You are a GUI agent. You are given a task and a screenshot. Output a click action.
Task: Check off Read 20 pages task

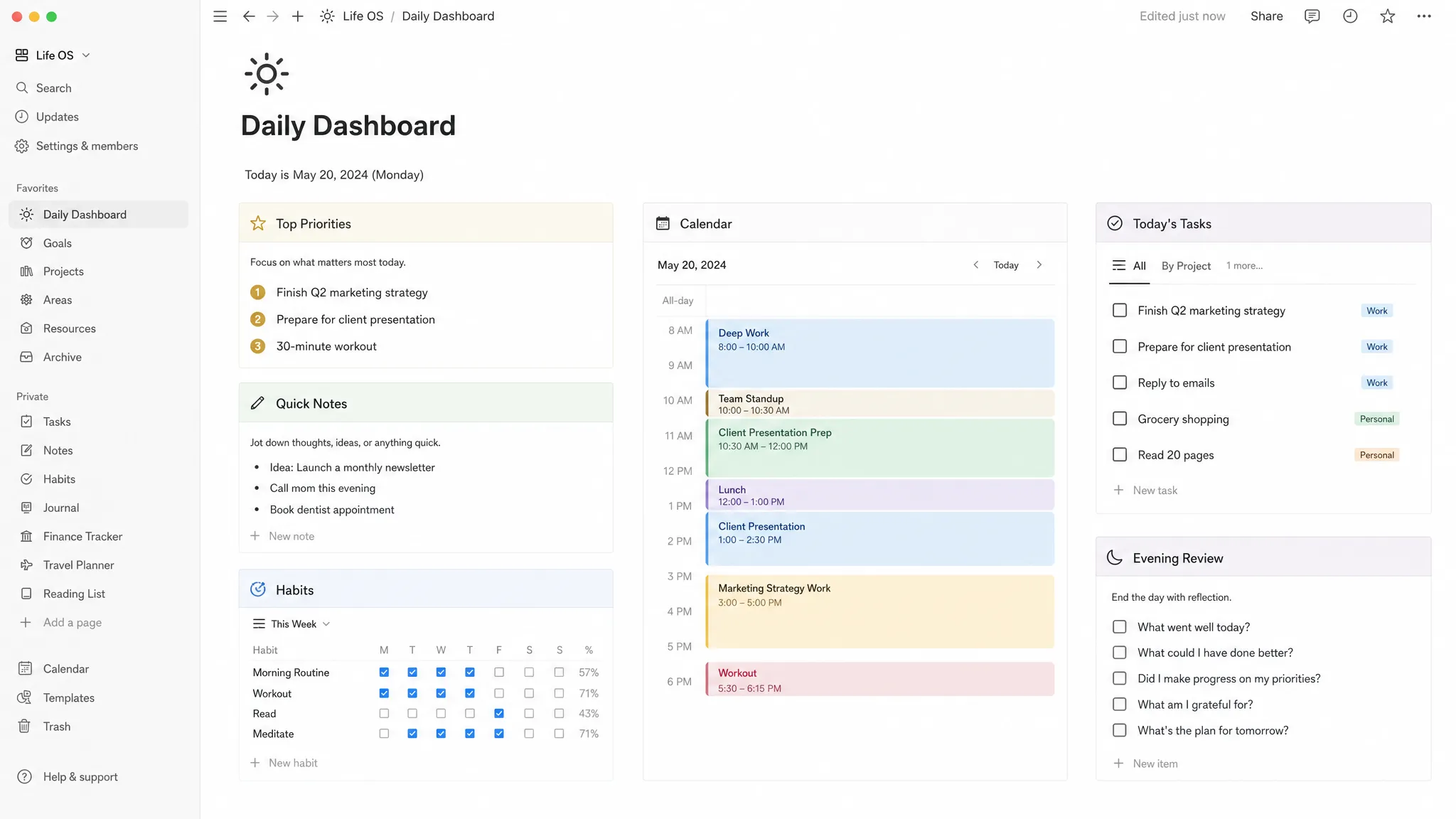pos(1120,454)
